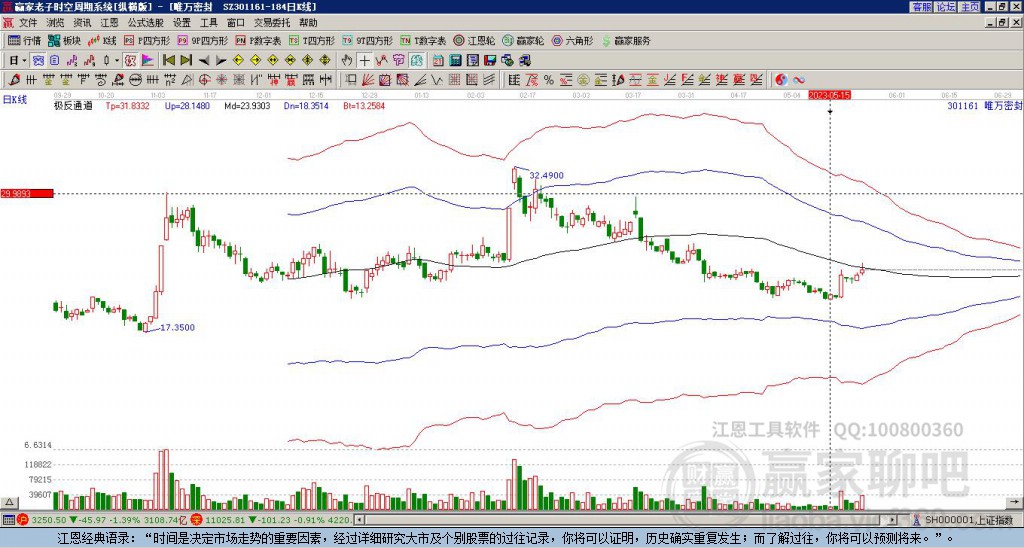Click the 客服 customer service button
The width and height of the screenshot is (1024, 548).
921,7
